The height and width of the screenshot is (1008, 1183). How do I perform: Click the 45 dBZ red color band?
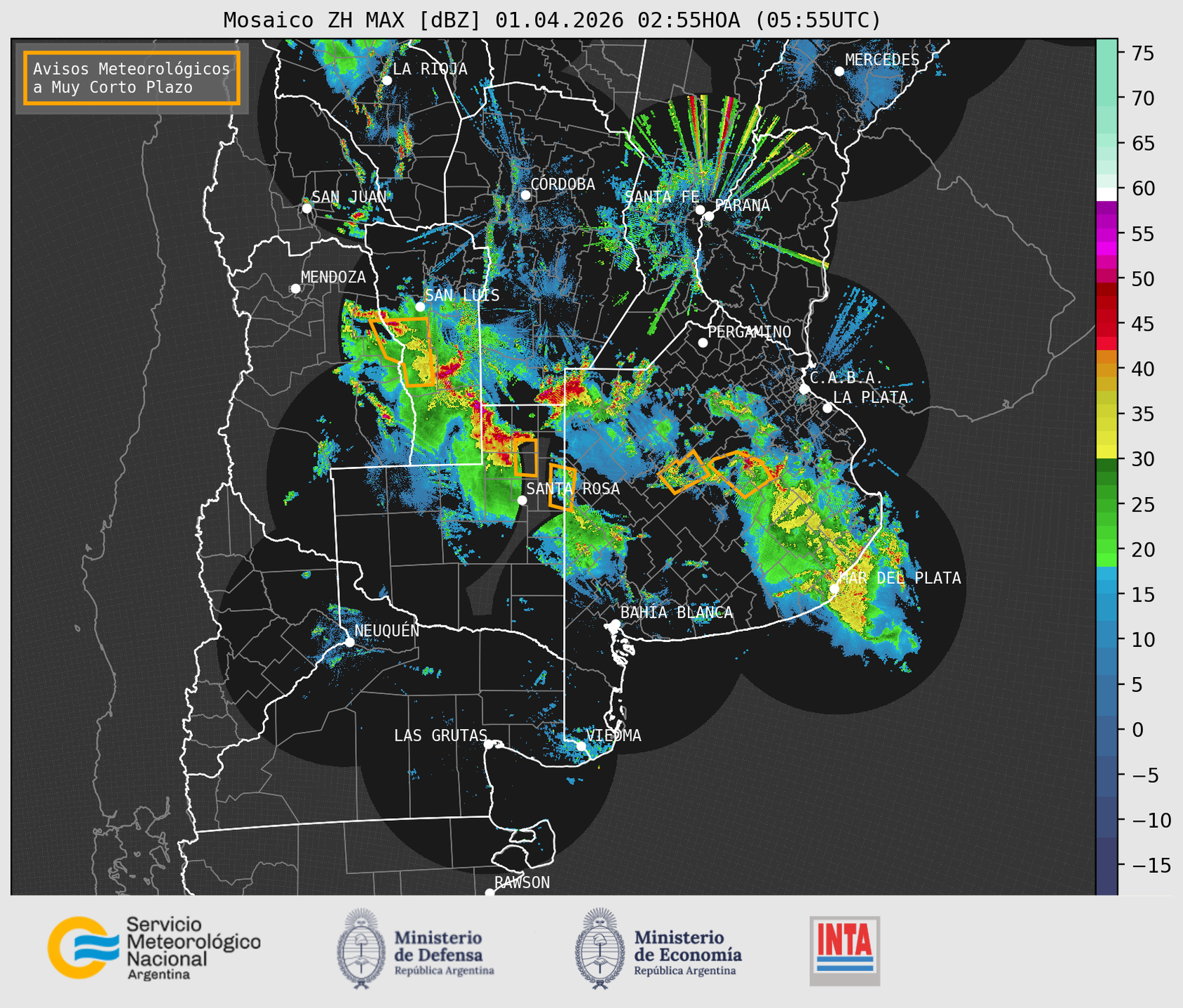click(1107, 324)
